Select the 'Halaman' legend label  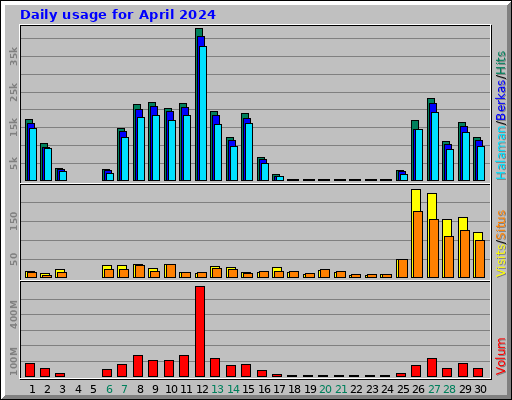[501, 152]
